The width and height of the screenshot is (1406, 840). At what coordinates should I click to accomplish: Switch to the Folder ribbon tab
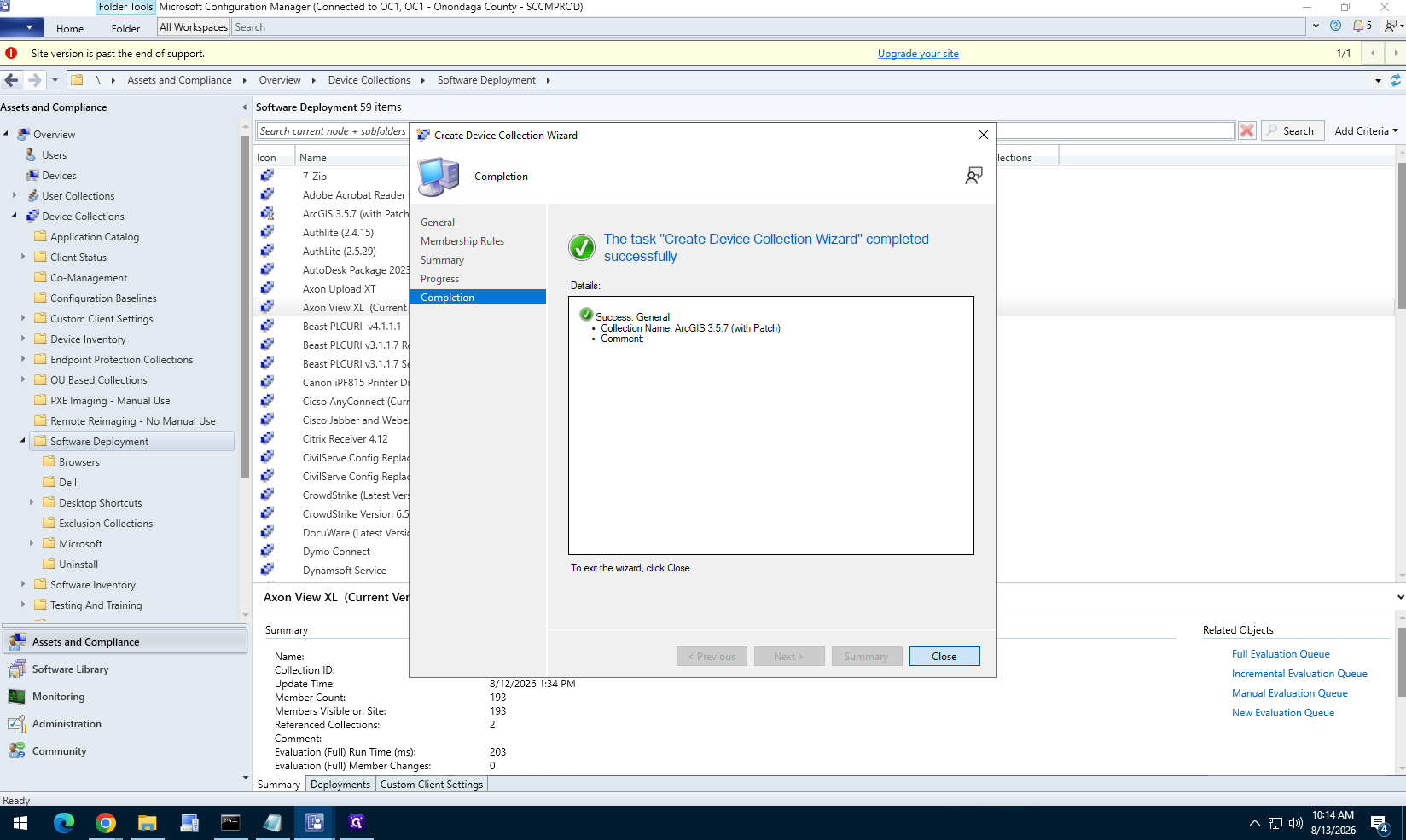(125, 28)
